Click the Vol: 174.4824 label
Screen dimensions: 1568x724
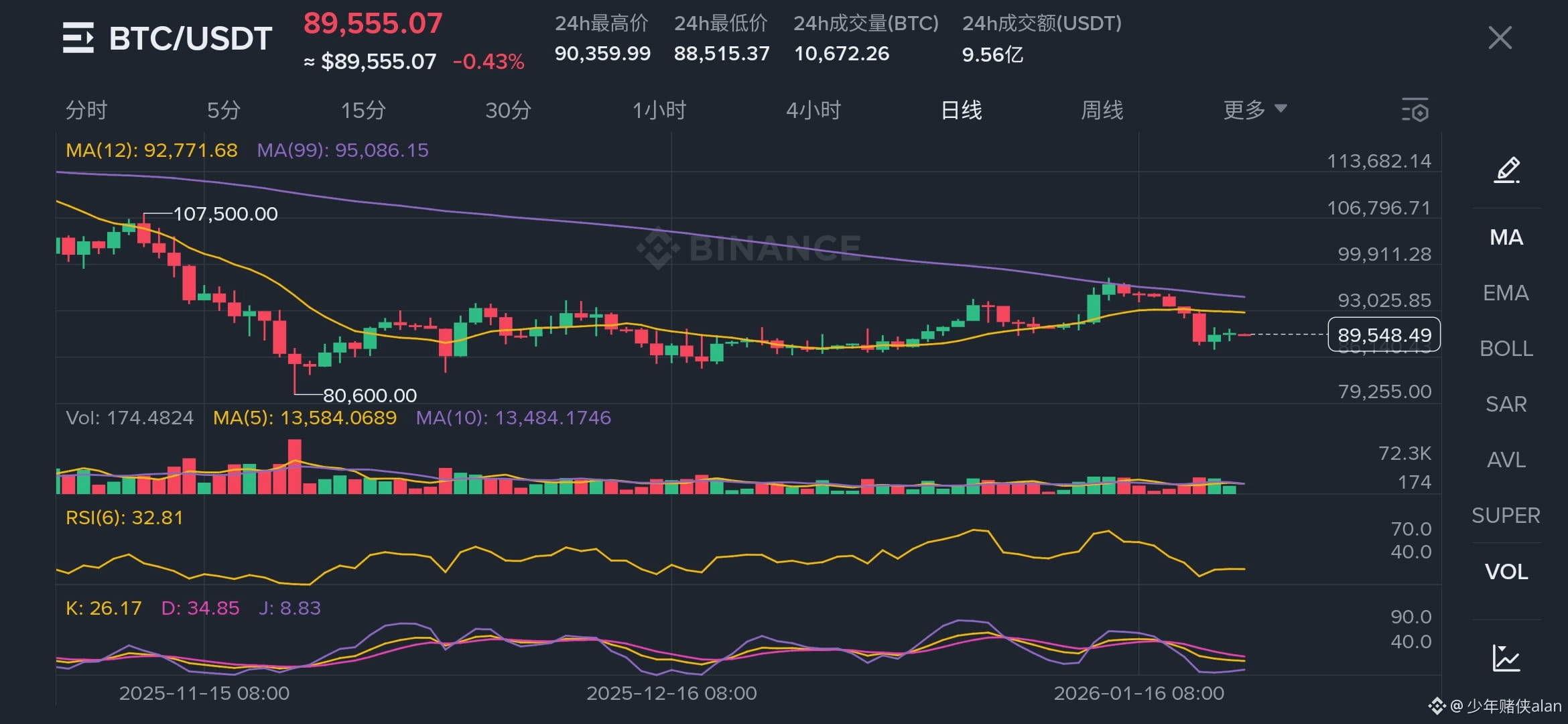[x=129, y=418]
